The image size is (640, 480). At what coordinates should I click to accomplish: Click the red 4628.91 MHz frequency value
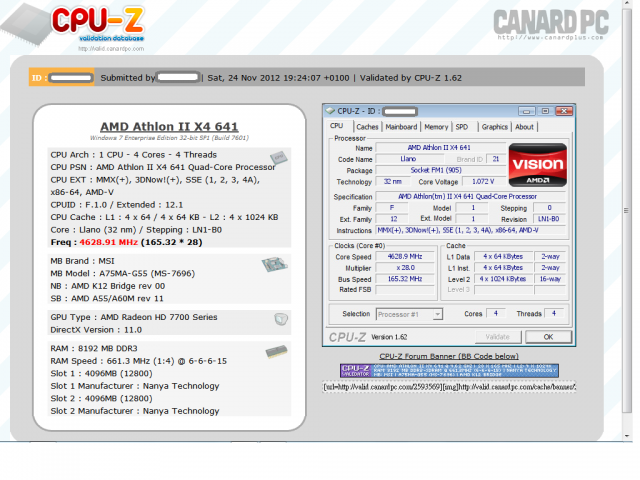(109, 242)
